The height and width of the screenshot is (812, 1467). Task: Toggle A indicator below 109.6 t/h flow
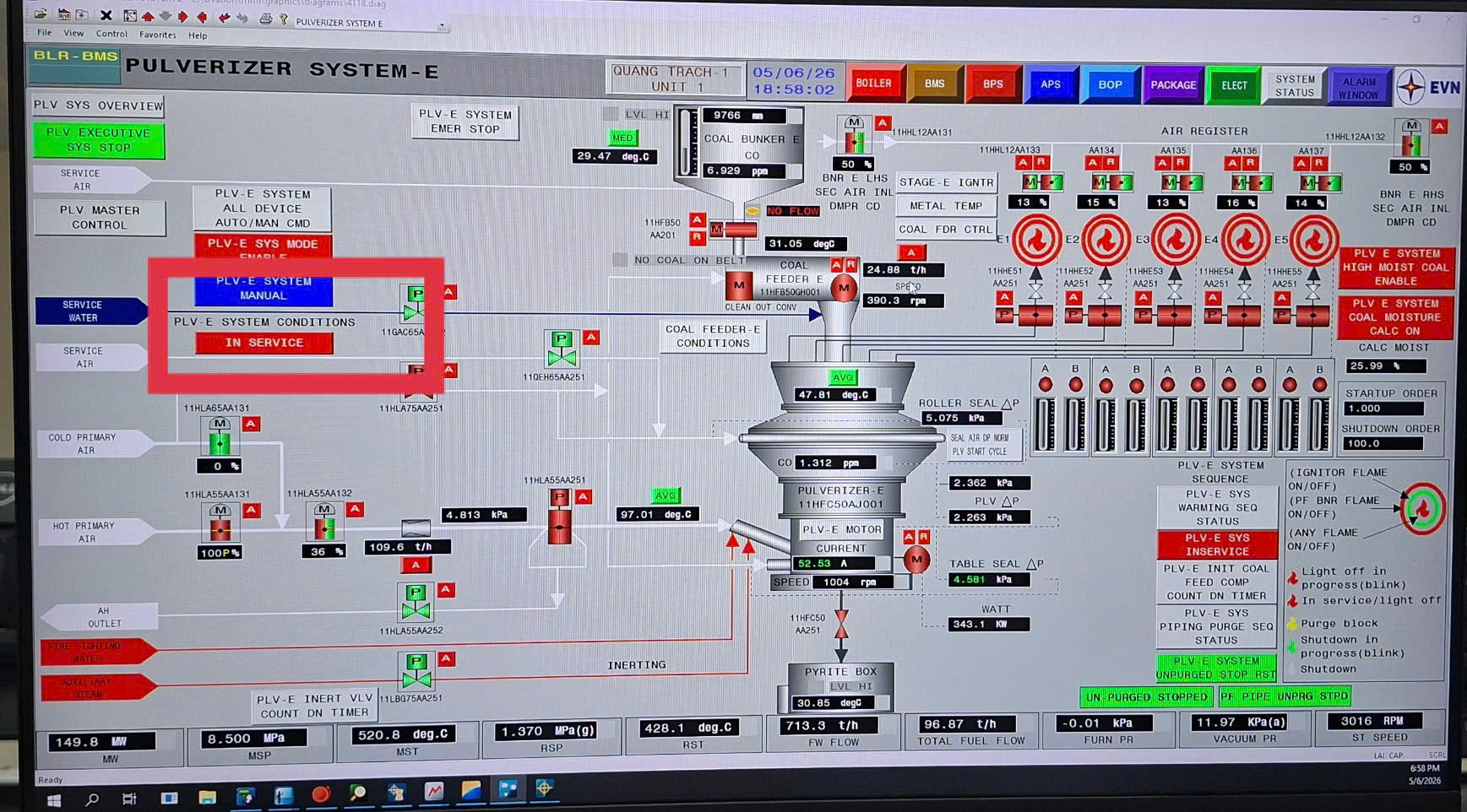(x=416, y=565)
